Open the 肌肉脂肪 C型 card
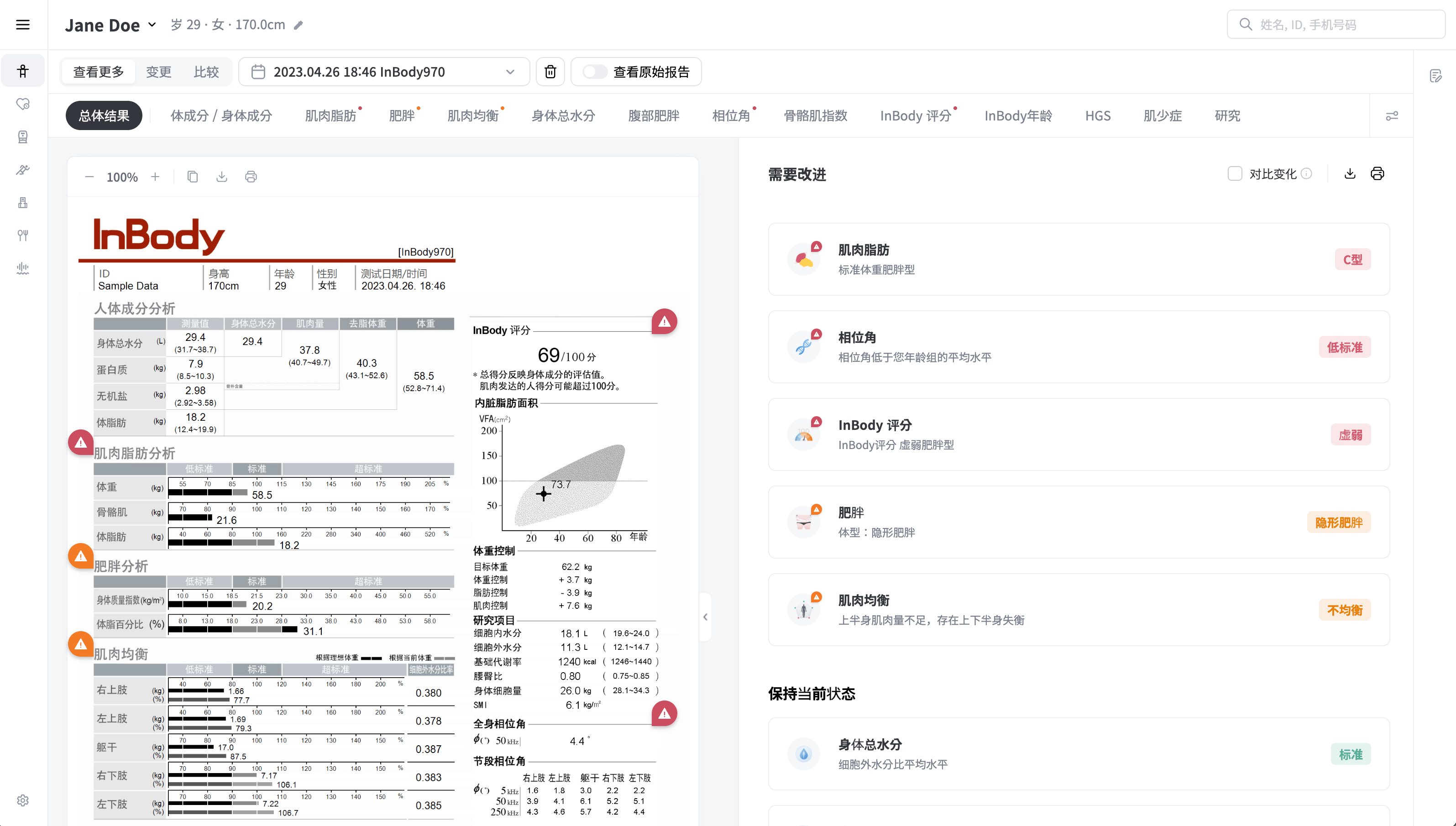The width and height of the screenshot is (1456, 826). (1079, 259)
